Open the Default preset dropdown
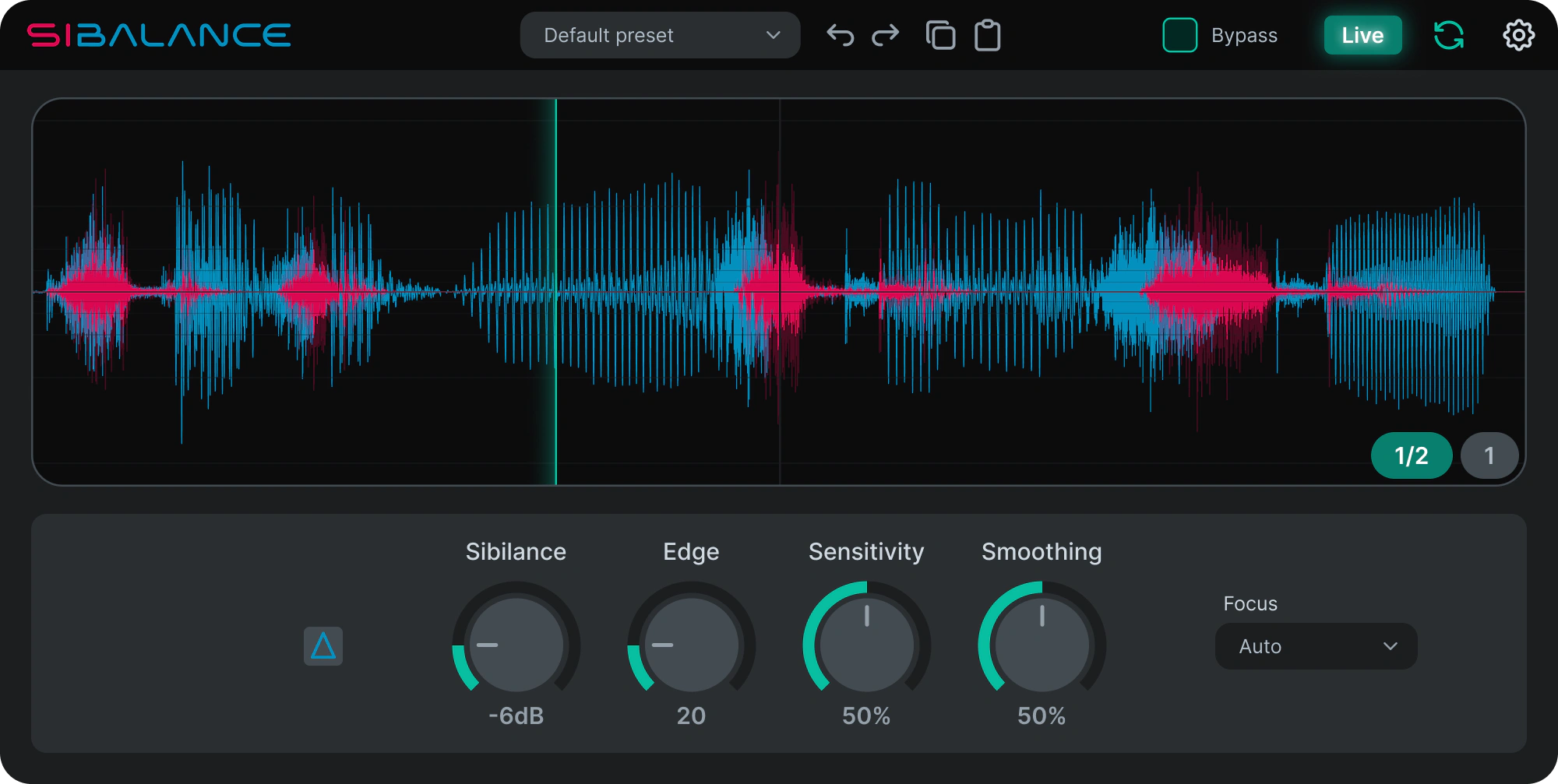 660,35
